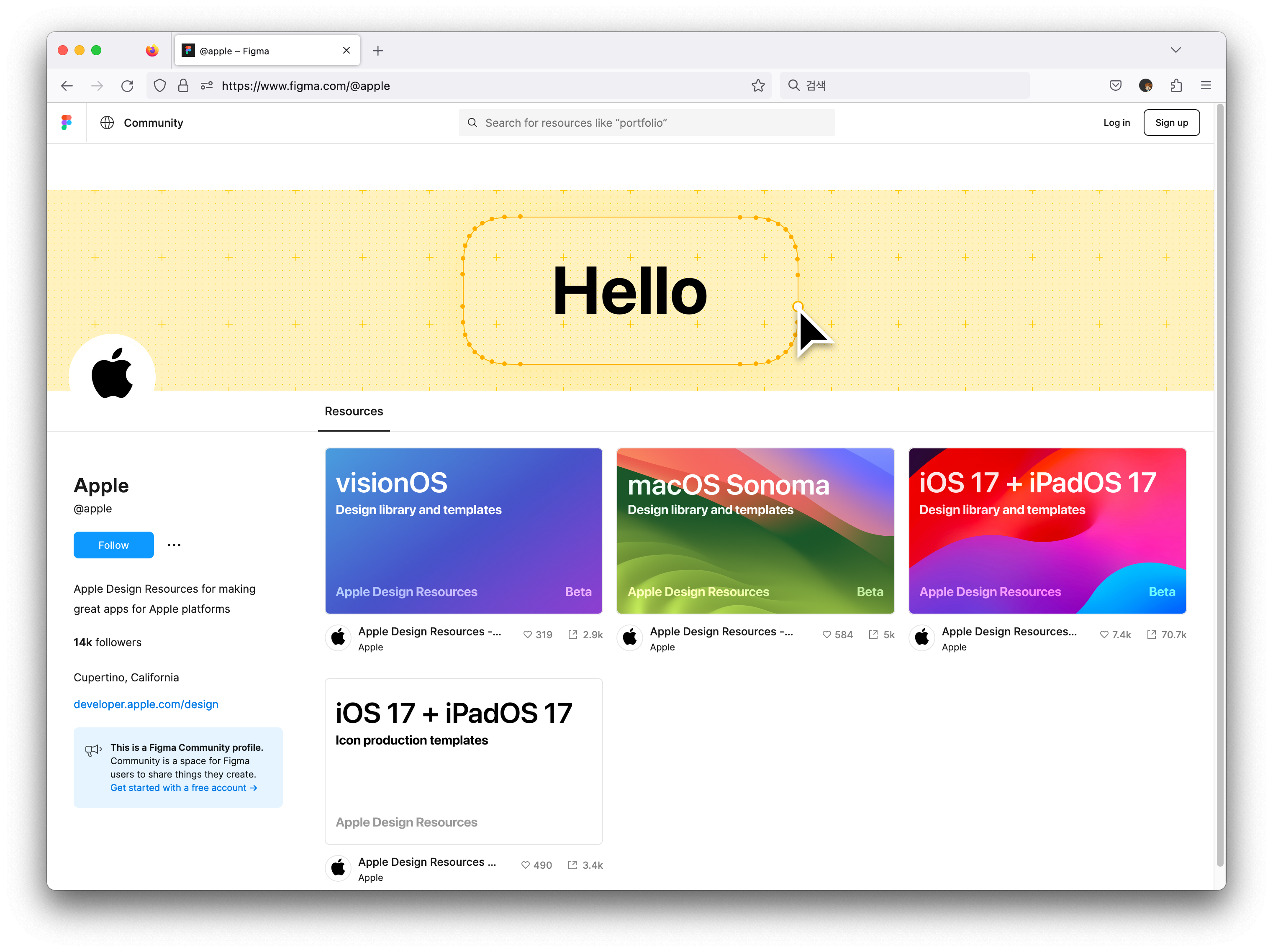Open the three-dot more options menu
1273x952 pixels.
pyautogui.click(x=174, y=545)
